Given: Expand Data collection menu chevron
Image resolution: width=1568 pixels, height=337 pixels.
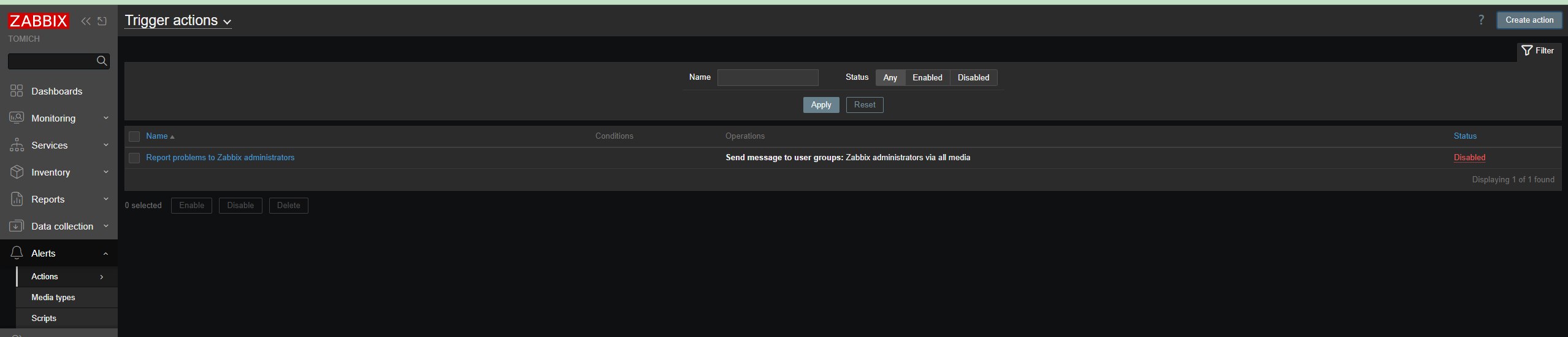Looking at the screenshot, I should click(105, 226).
